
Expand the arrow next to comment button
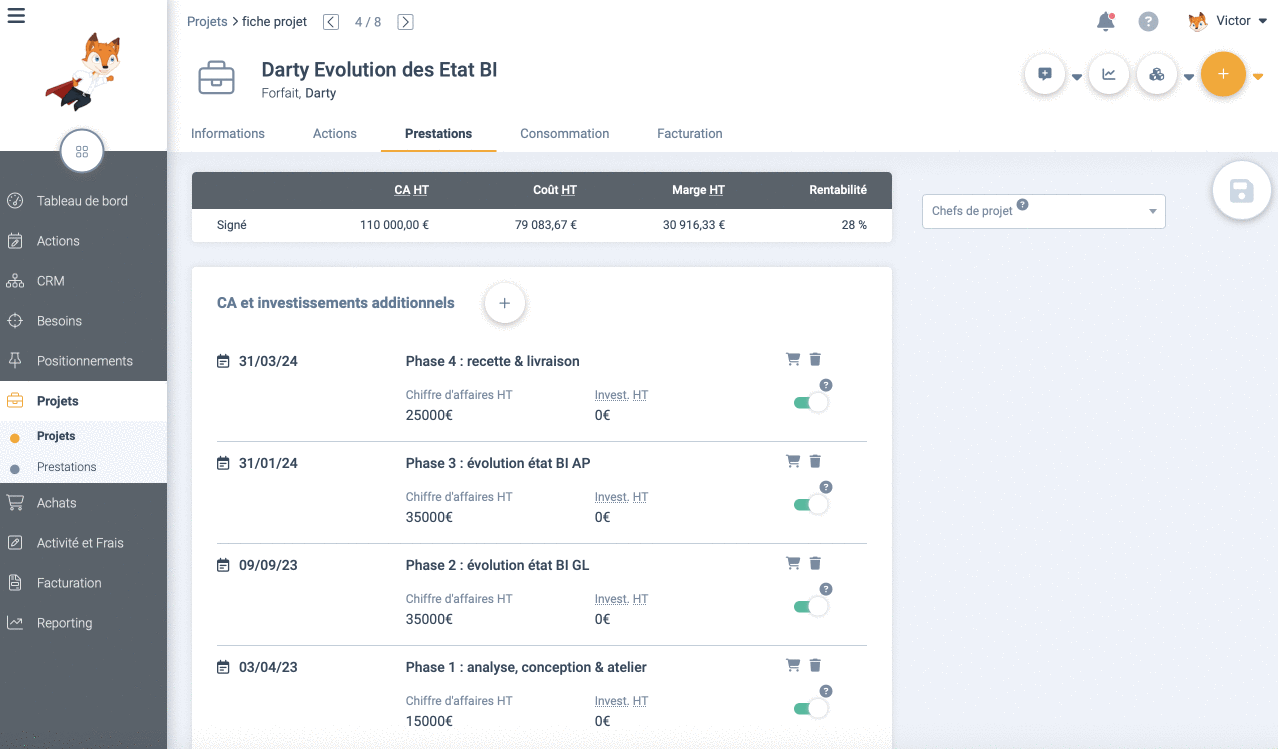1077,77
